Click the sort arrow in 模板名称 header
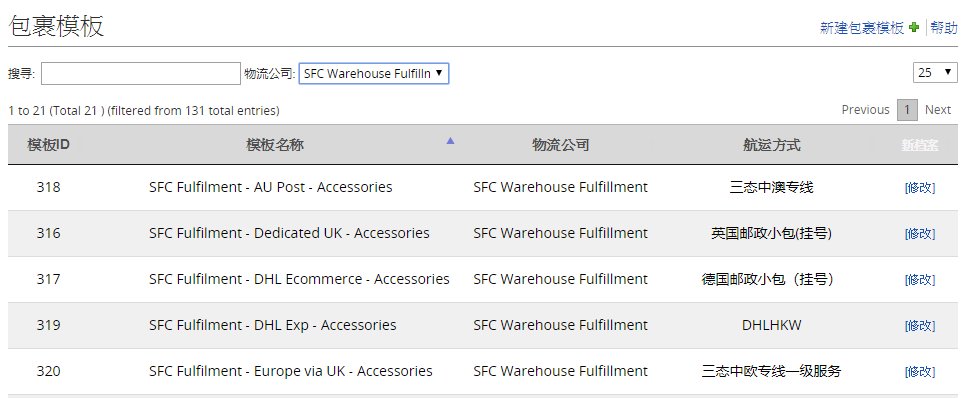The image size is (967, 398). click(x=450, y=141)
